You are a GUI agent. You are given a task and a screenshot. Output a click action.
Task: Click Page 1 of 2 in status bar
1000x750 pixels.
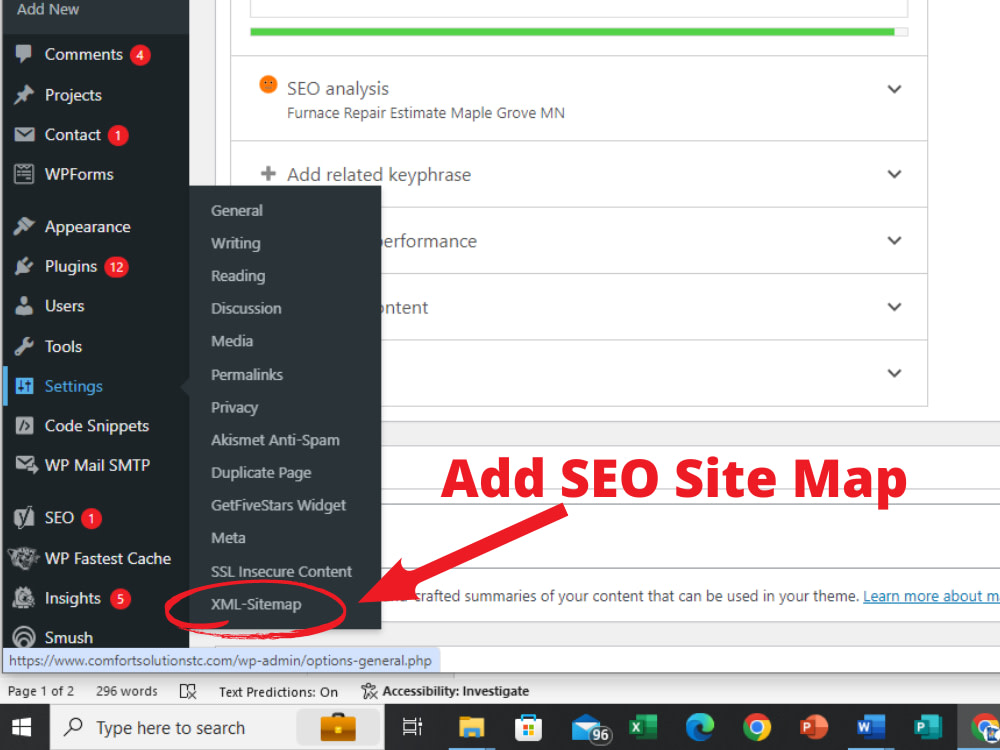(x=41, y=691)
